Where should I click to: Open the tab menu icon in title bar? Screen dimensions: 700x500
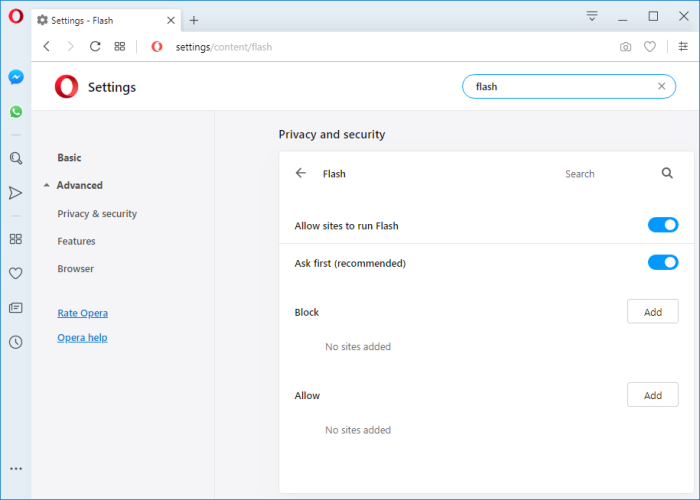592,16
